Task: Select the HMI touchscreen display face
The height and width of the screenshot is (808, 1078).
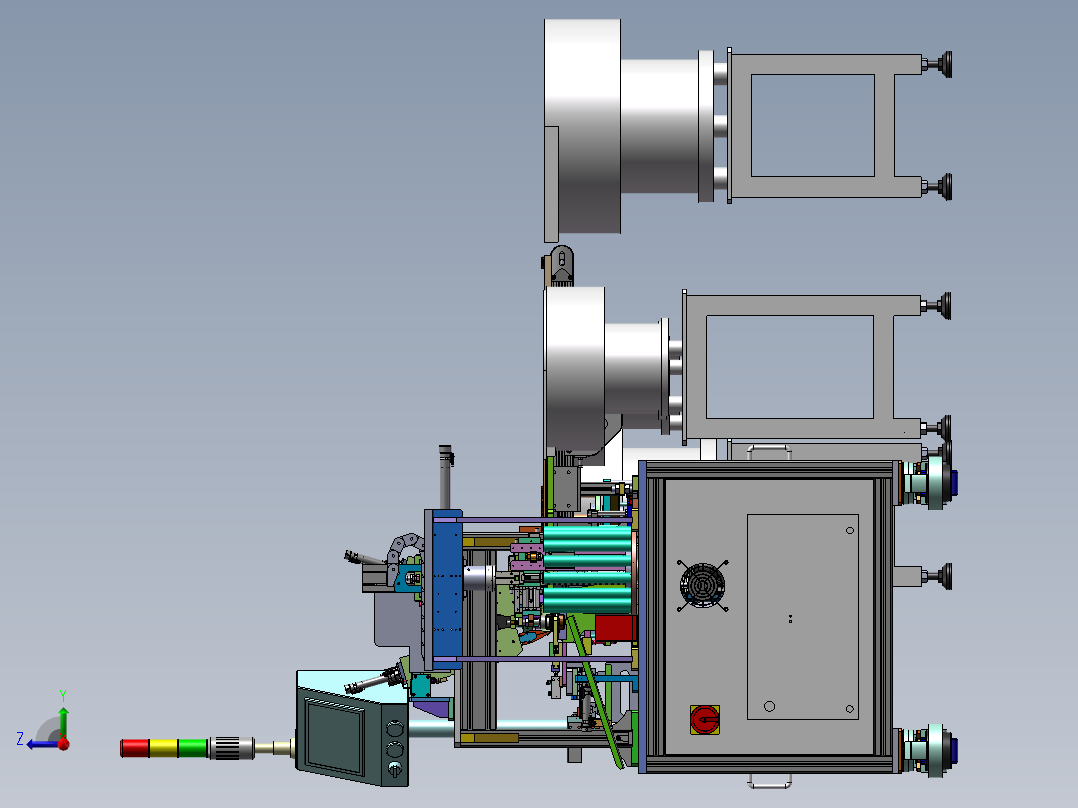Action: [x=335, y=736]
